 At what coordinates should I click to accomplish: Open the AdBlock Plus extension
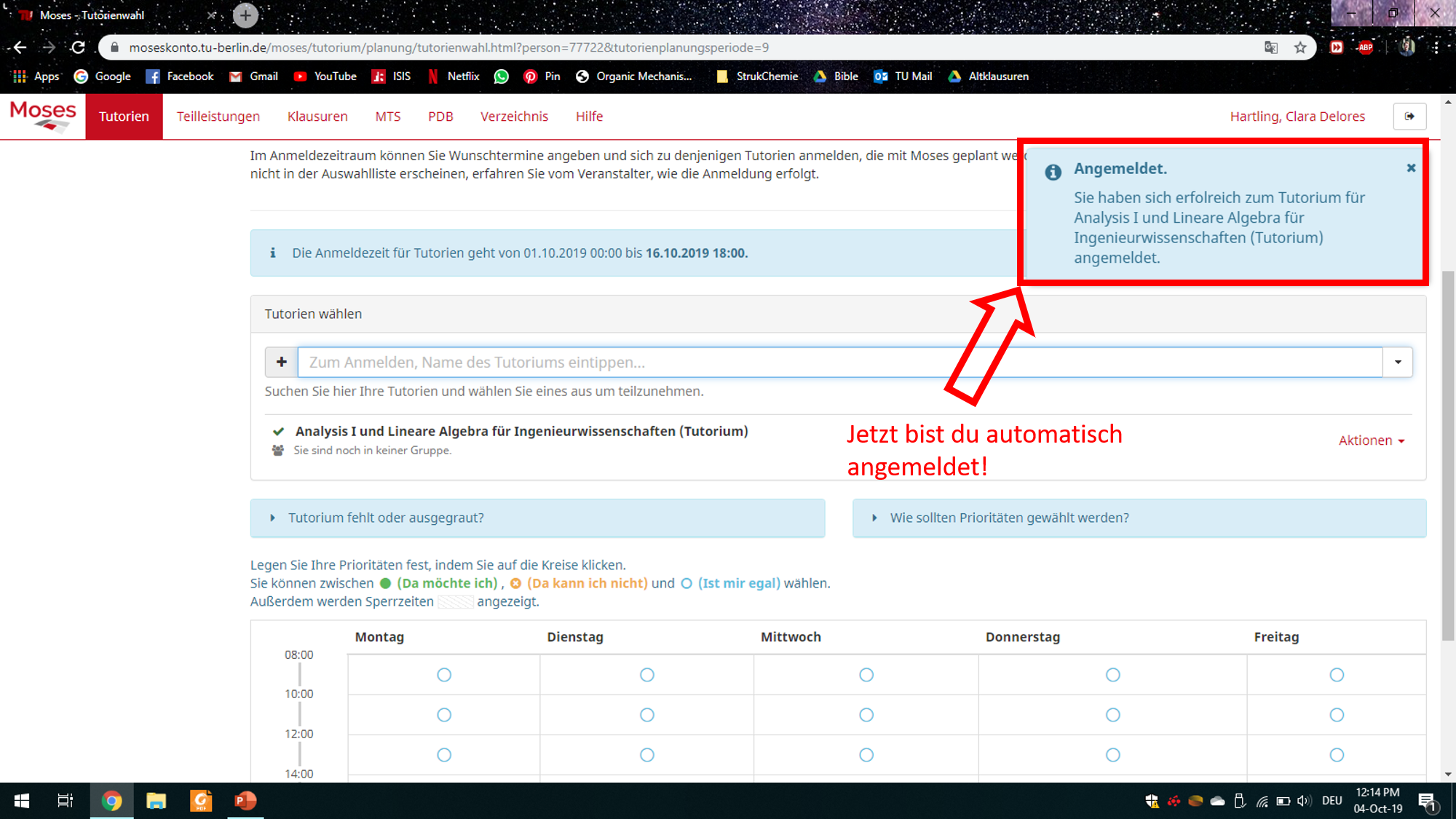tap(1366, 47)
